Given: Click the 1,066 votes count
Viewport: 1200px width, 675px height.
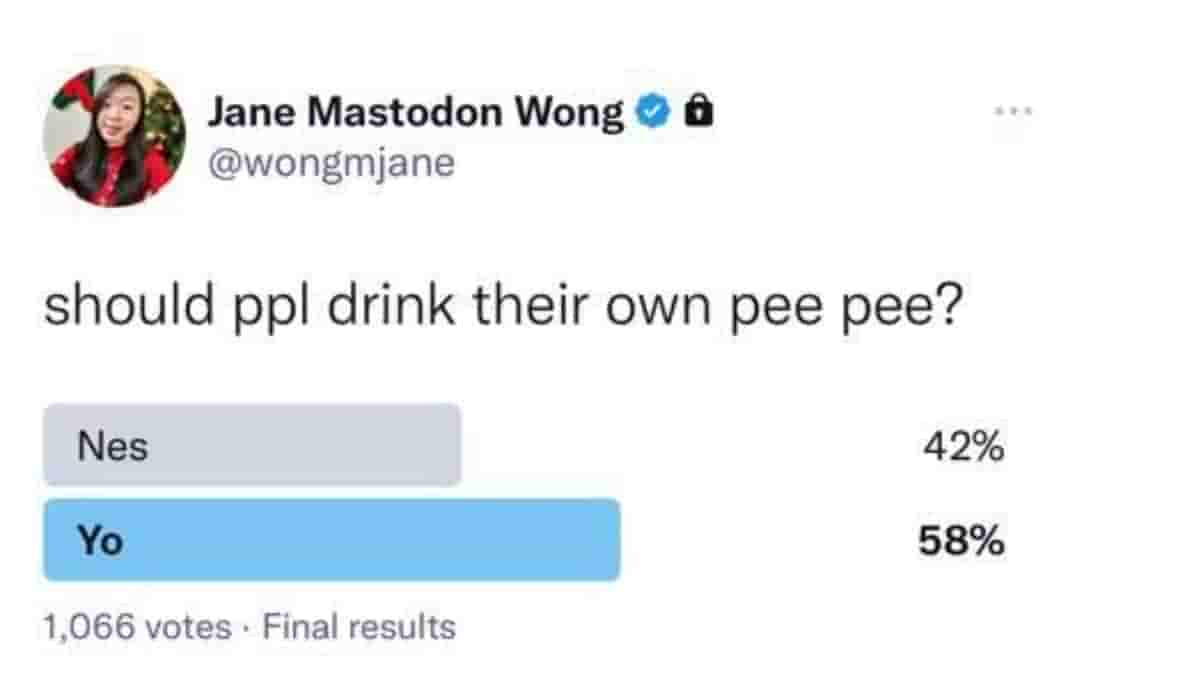Looking at the screenshot, I should click(137, 628).
